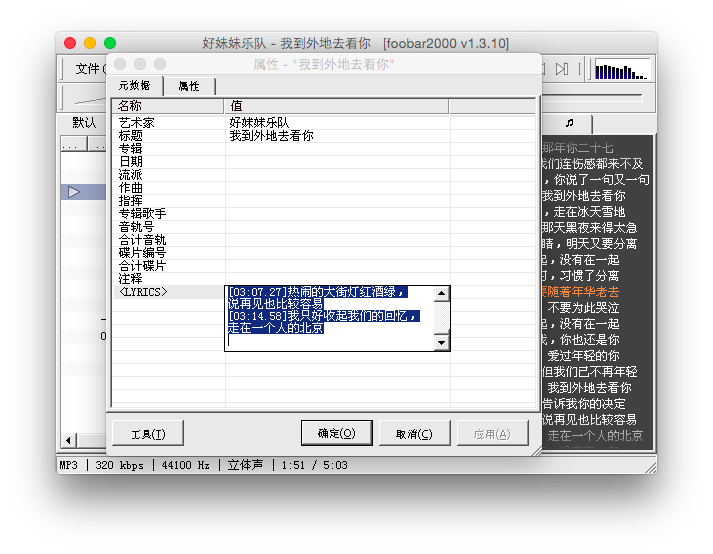Image resolution: width=713 pixels, height=554 pixels.
Task: Click the 320 kbps status bar entry
Action: [119, 465]
